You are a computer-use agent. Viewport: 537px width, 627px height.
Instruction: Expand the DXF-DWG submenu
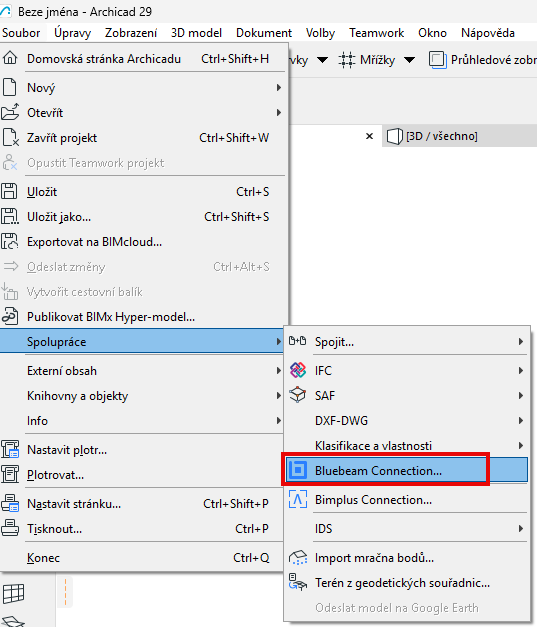[x=521, y=421]
